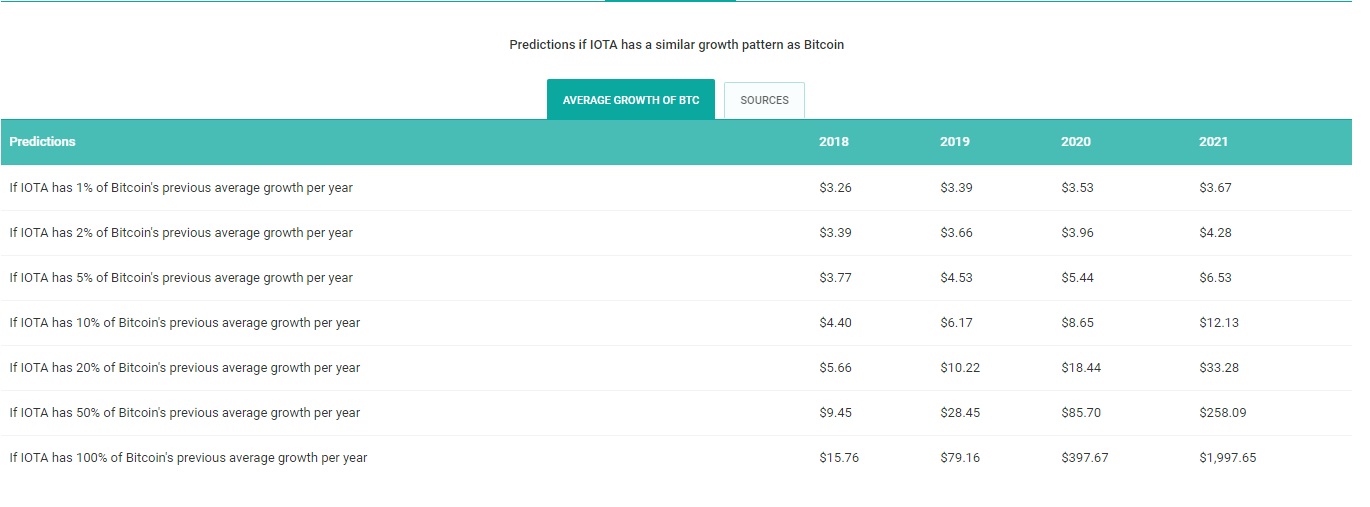Click the $15.76 value for 2018
The height and width of the screenshot is (507, 1370).
click(x=838, y=458)
